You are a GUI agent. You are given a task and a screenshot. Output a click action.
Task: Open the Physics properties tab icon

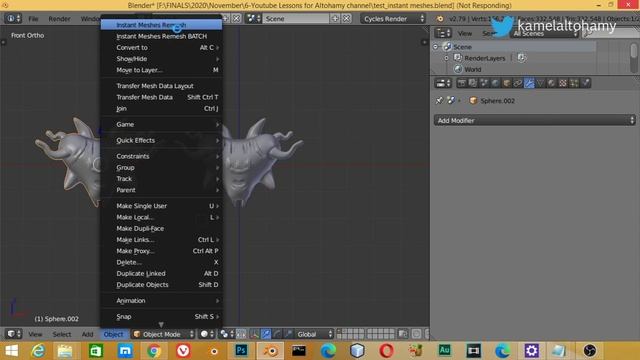[x=586, y=83]
